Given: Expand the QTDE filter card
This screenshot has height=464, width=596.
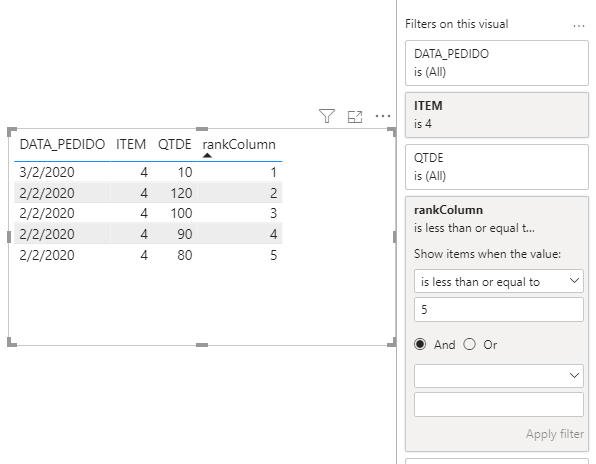Looking at the screenshot, I should [497, 167].
